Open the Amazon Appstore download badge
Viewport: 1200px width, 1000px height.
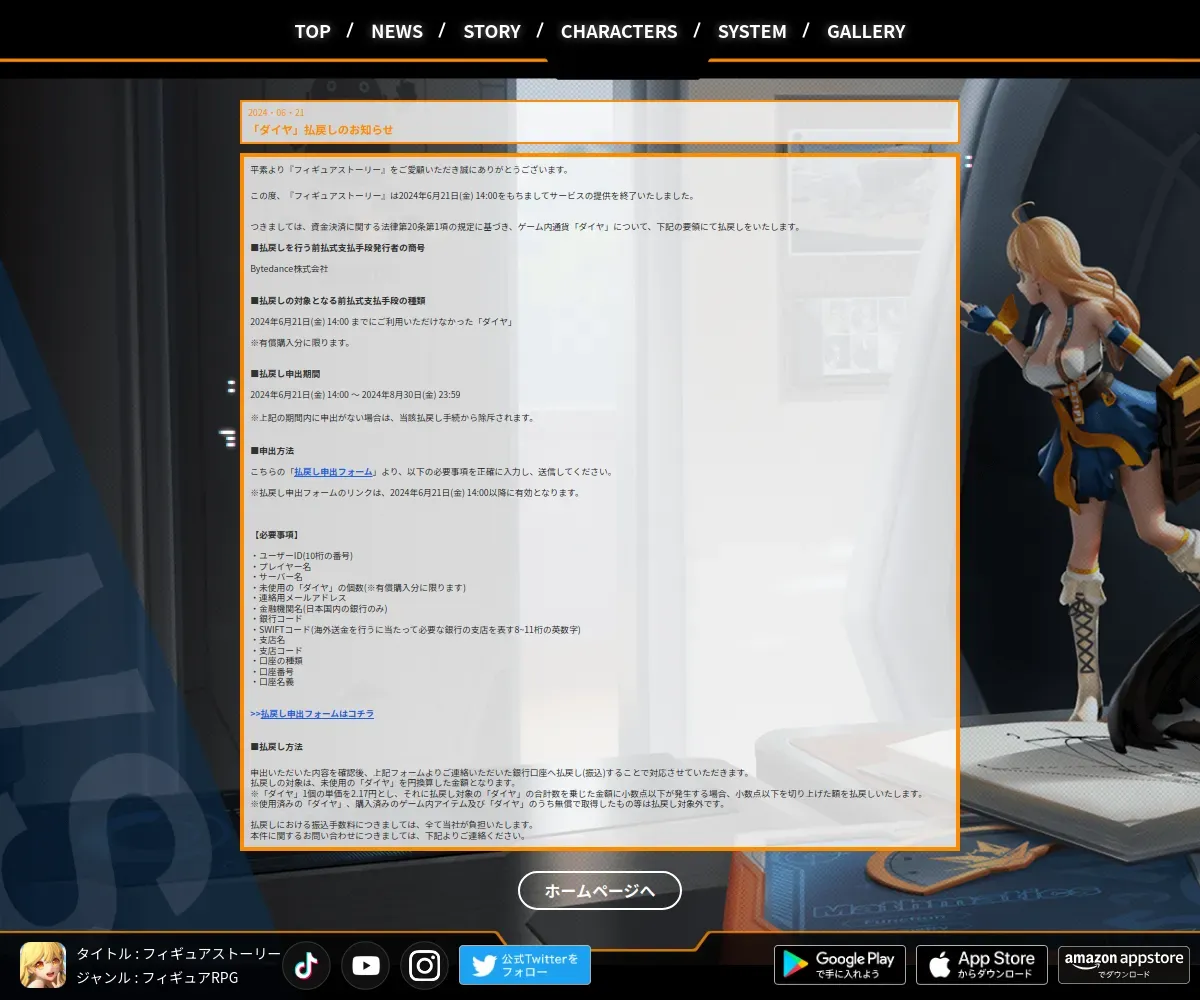[1124, 965]
